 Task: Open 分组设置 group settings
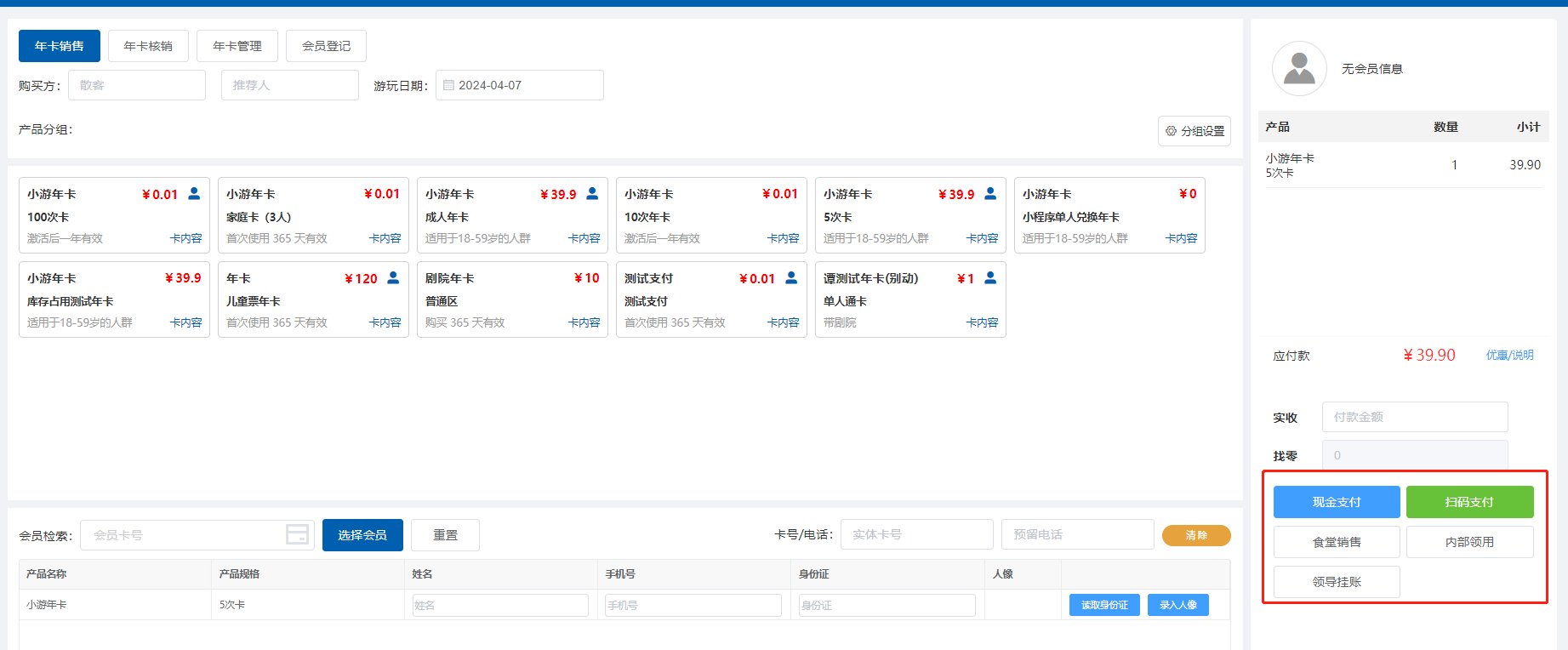(1194, 131)
